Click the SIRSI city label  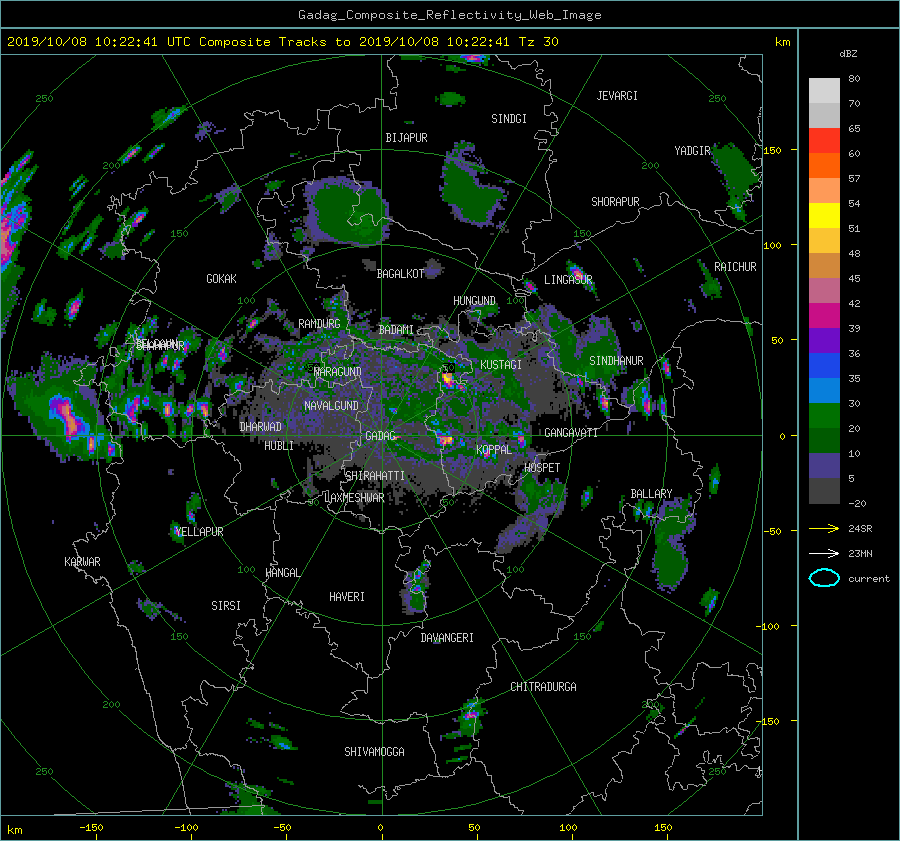(x=226, y=606)
